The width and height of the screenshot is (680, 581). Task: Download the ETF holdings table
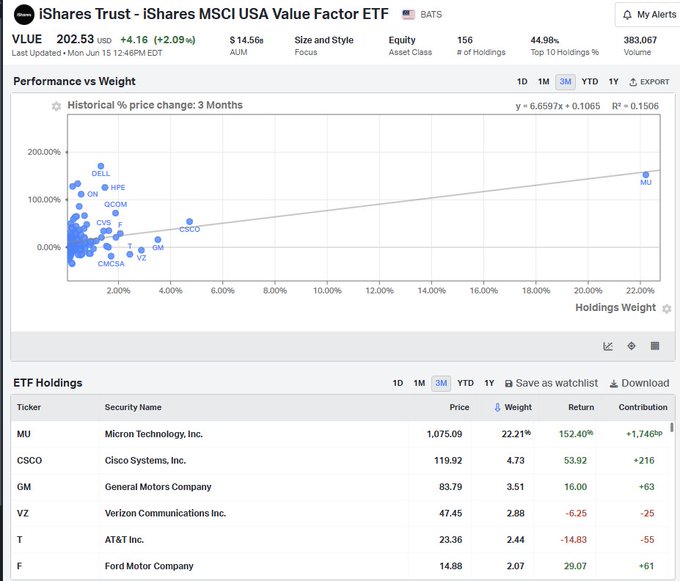[x=639, y=383]
